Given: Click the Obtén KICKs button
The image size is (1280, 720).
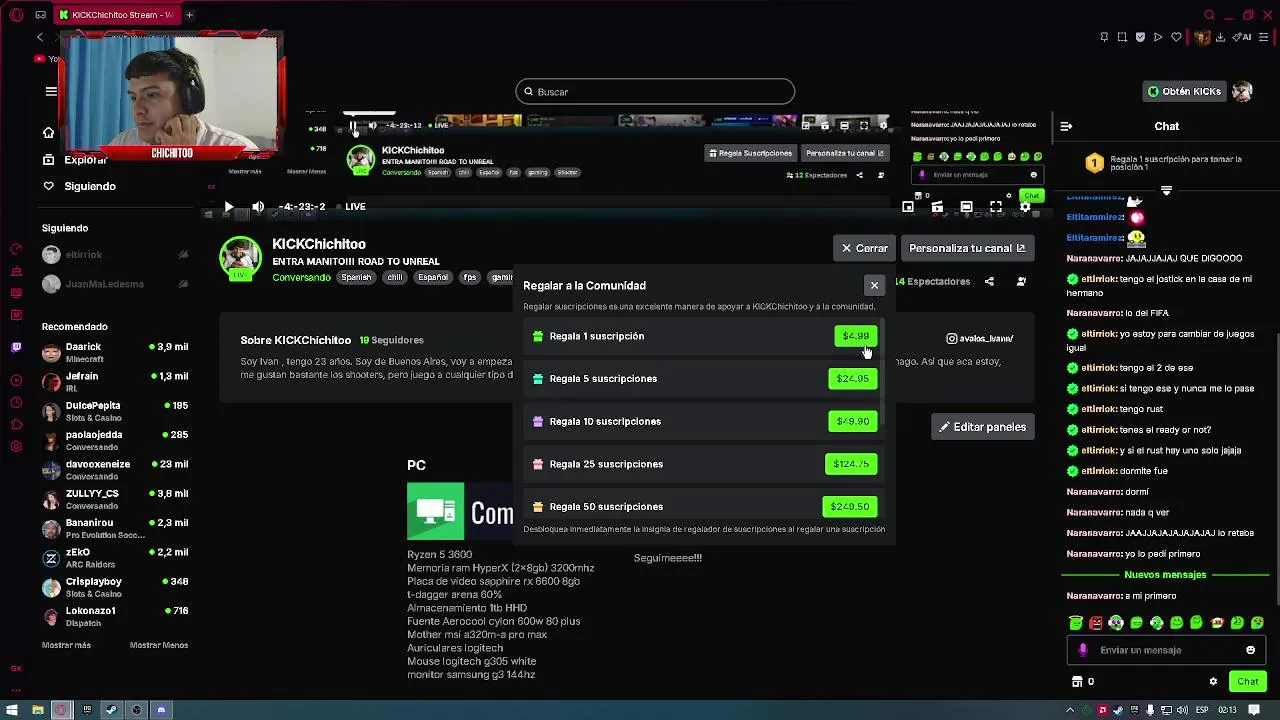Looking at the screenshot, I should click(1184, 91).
